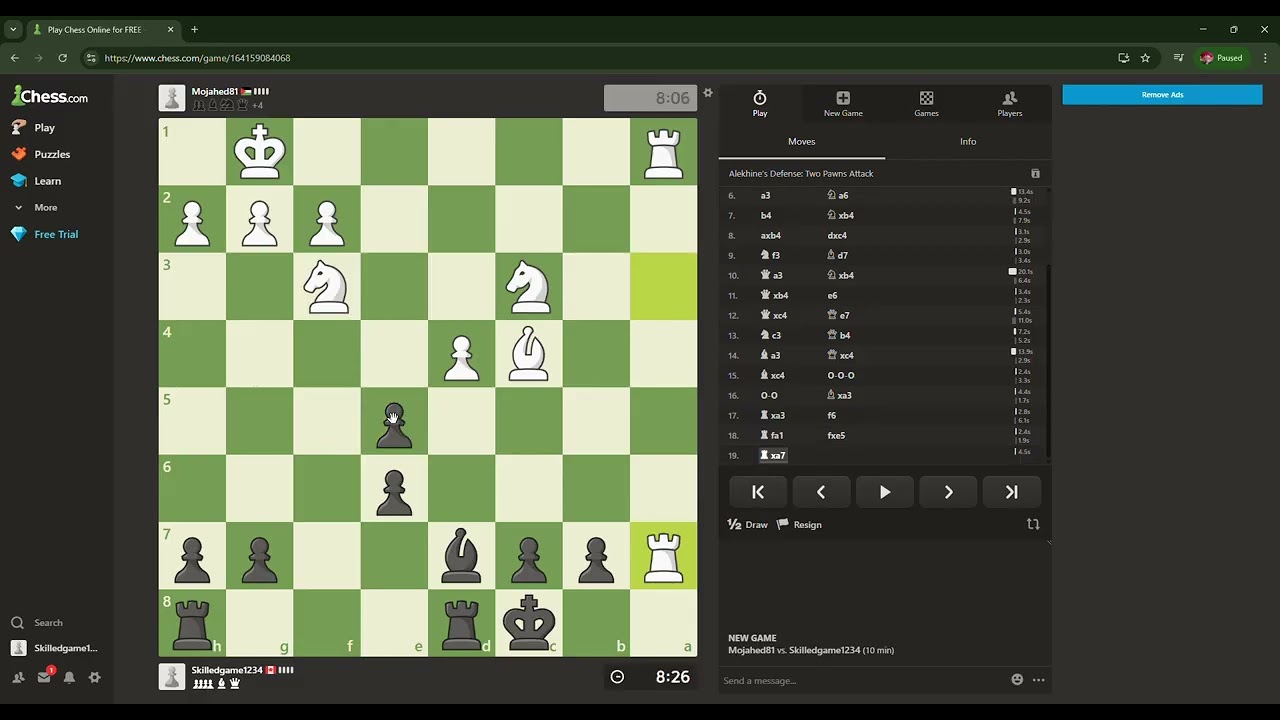Viewport: 1280px width, 720px height.
Task: Jump to the first move of game
Action: coord(758,492)
